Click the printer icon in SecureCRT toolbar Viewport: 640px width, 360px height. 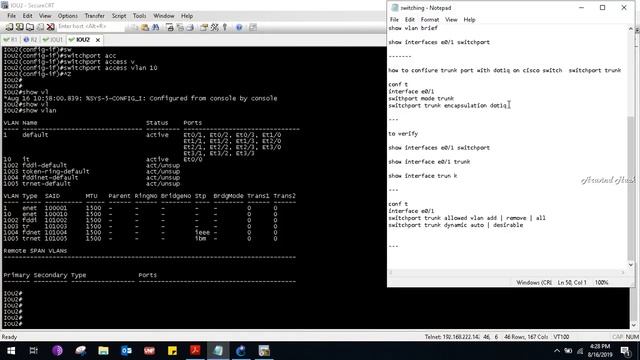point(190,27)
